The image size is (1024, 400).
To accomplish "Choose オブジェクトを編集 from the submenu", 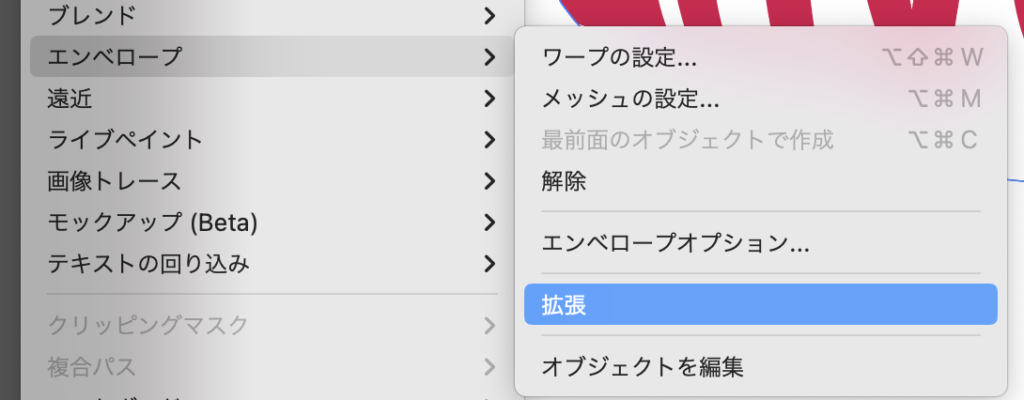I will [642, 366].
